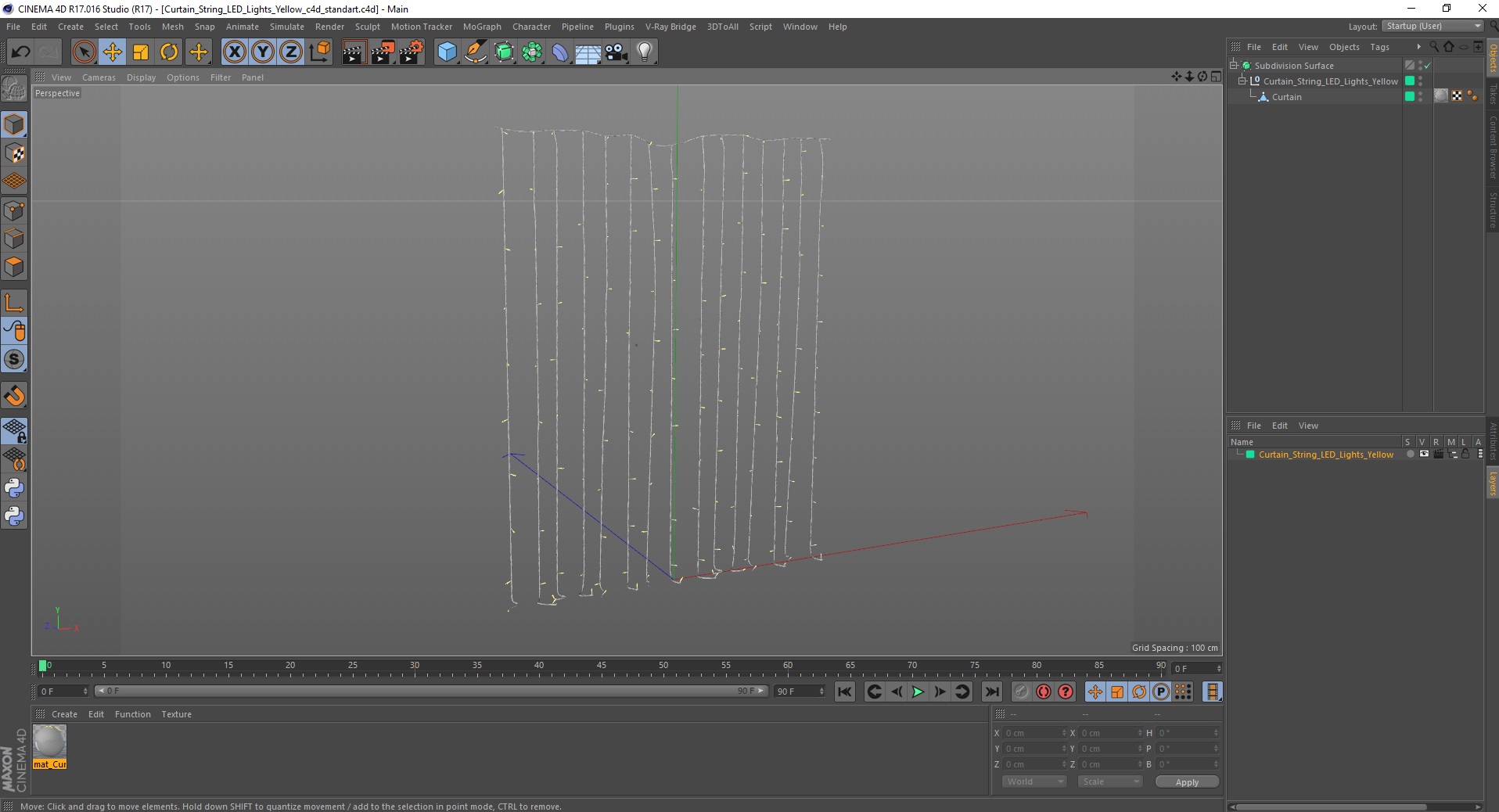The height and width of the screenshot is (812, 1499).
Task: Click the 90 F end frame field
Action: point(800,692)
